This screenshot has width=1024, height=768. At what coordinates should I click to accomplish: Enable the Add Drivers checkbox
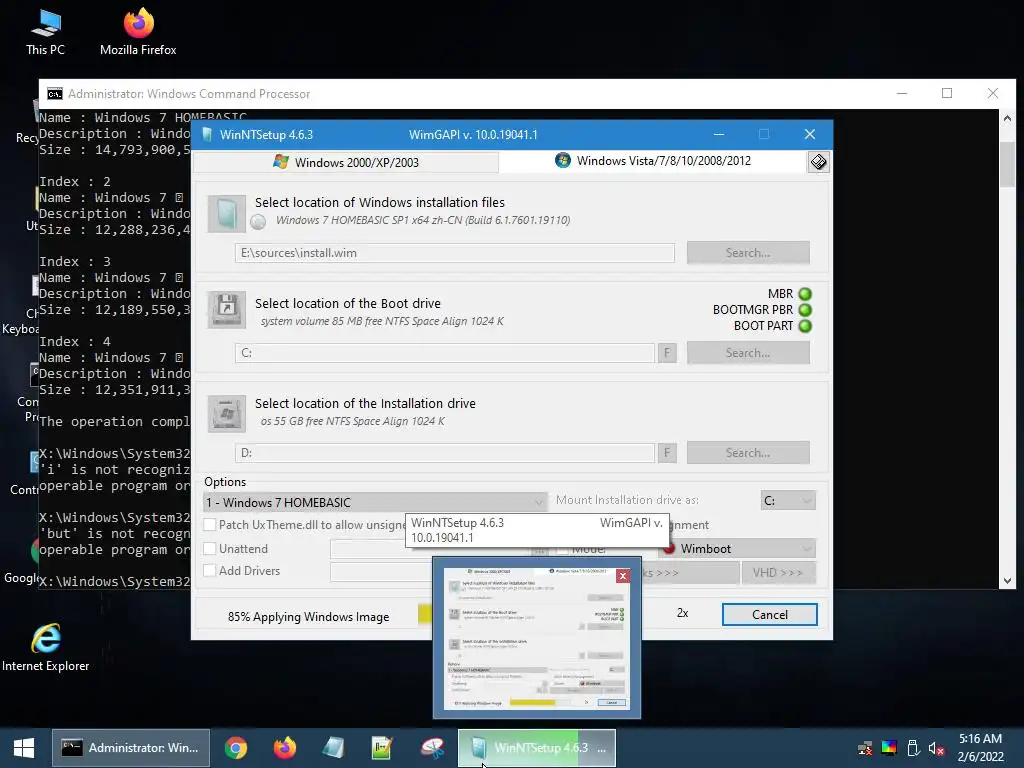point(210,570)
